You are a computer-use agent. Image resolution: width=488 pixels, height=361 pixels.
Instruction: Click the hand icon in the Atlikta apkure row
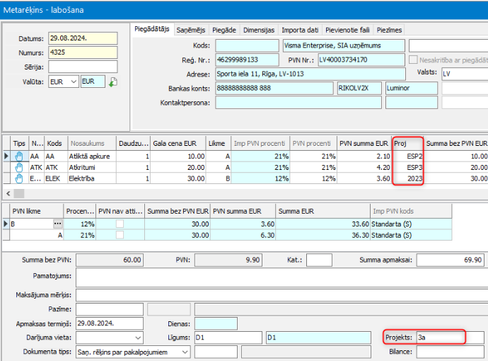(x=19, y=156)
